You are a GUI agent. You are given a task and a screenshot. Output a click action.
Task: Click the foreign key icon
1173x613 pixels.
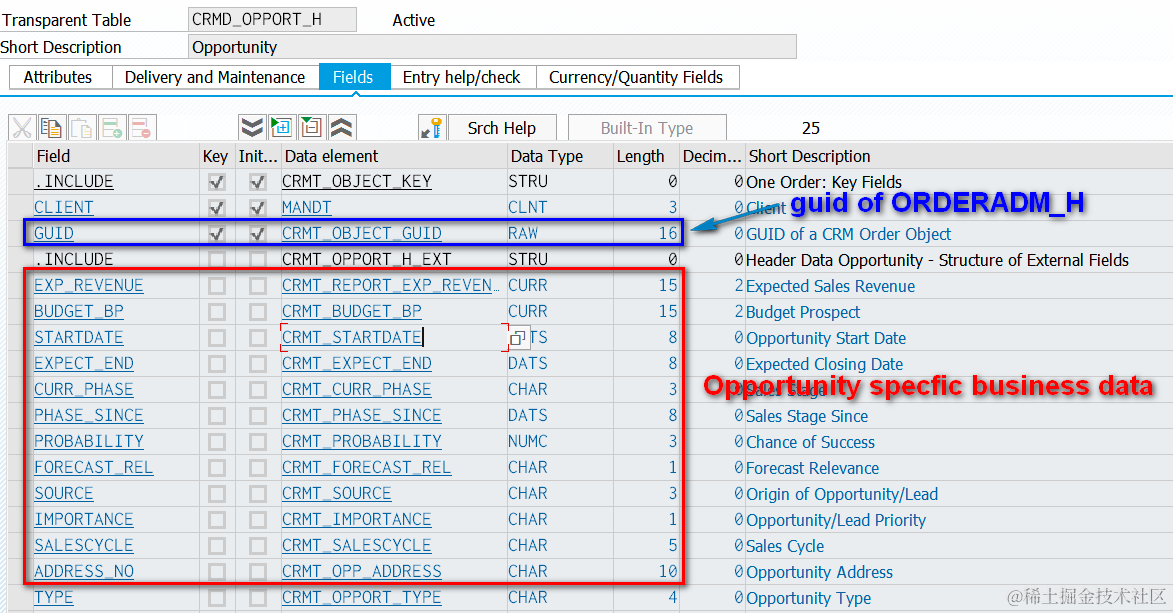[432, 128]
